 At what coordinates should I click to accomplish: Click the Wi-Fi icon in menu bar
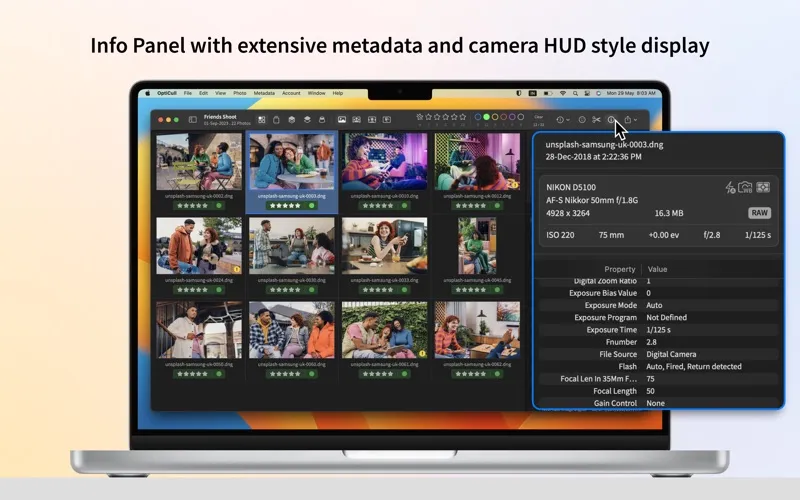(x=563, y=93)
